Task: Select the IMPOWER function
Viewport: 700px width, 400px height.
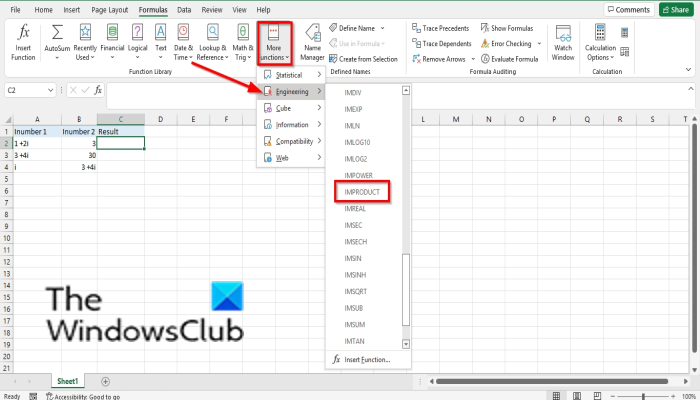Action: pyautogui.click(x=358, y=175)
